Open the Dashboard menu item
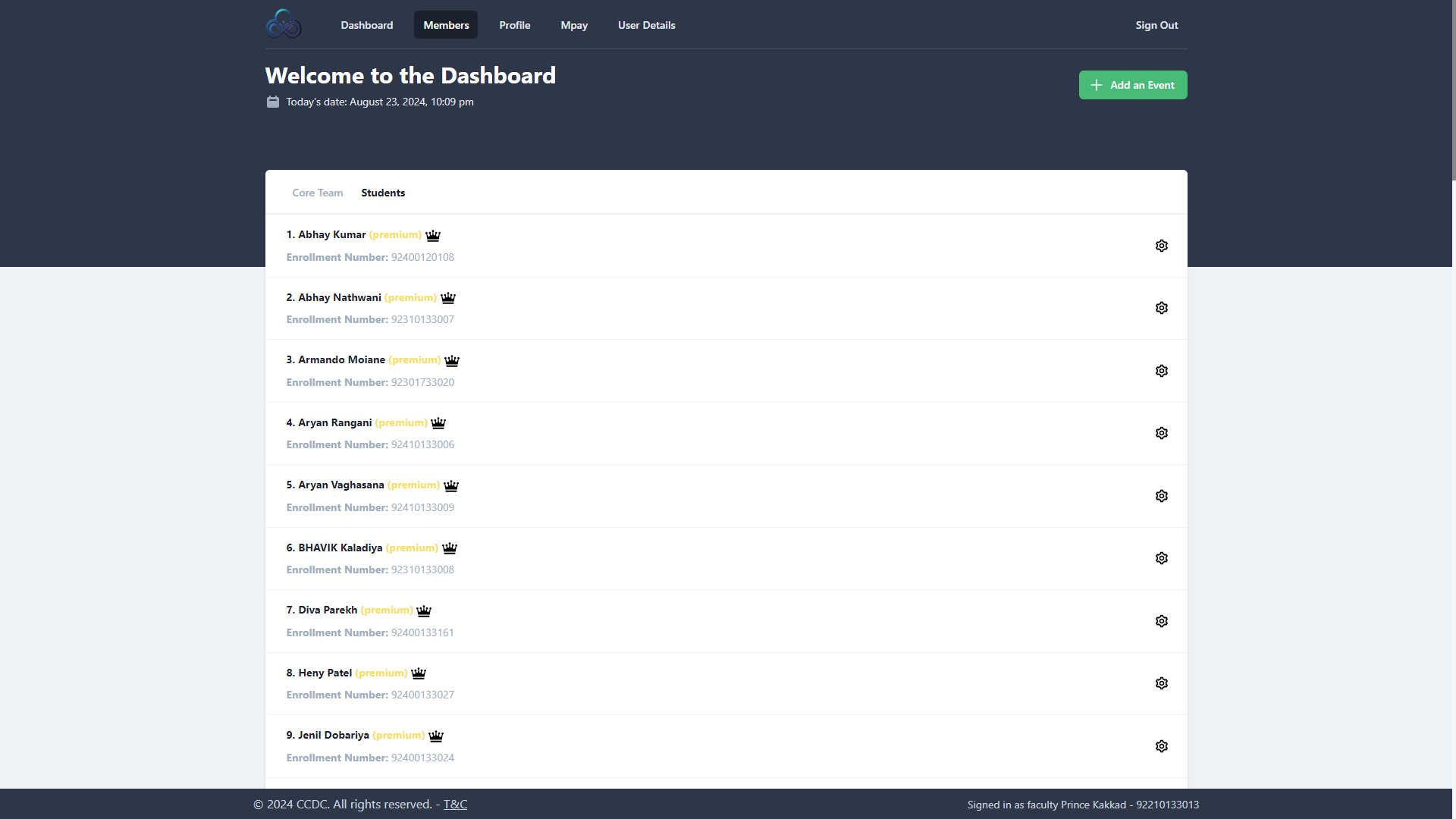The width and height of the screenshot is (1456, 819). (x=366, y=25)
